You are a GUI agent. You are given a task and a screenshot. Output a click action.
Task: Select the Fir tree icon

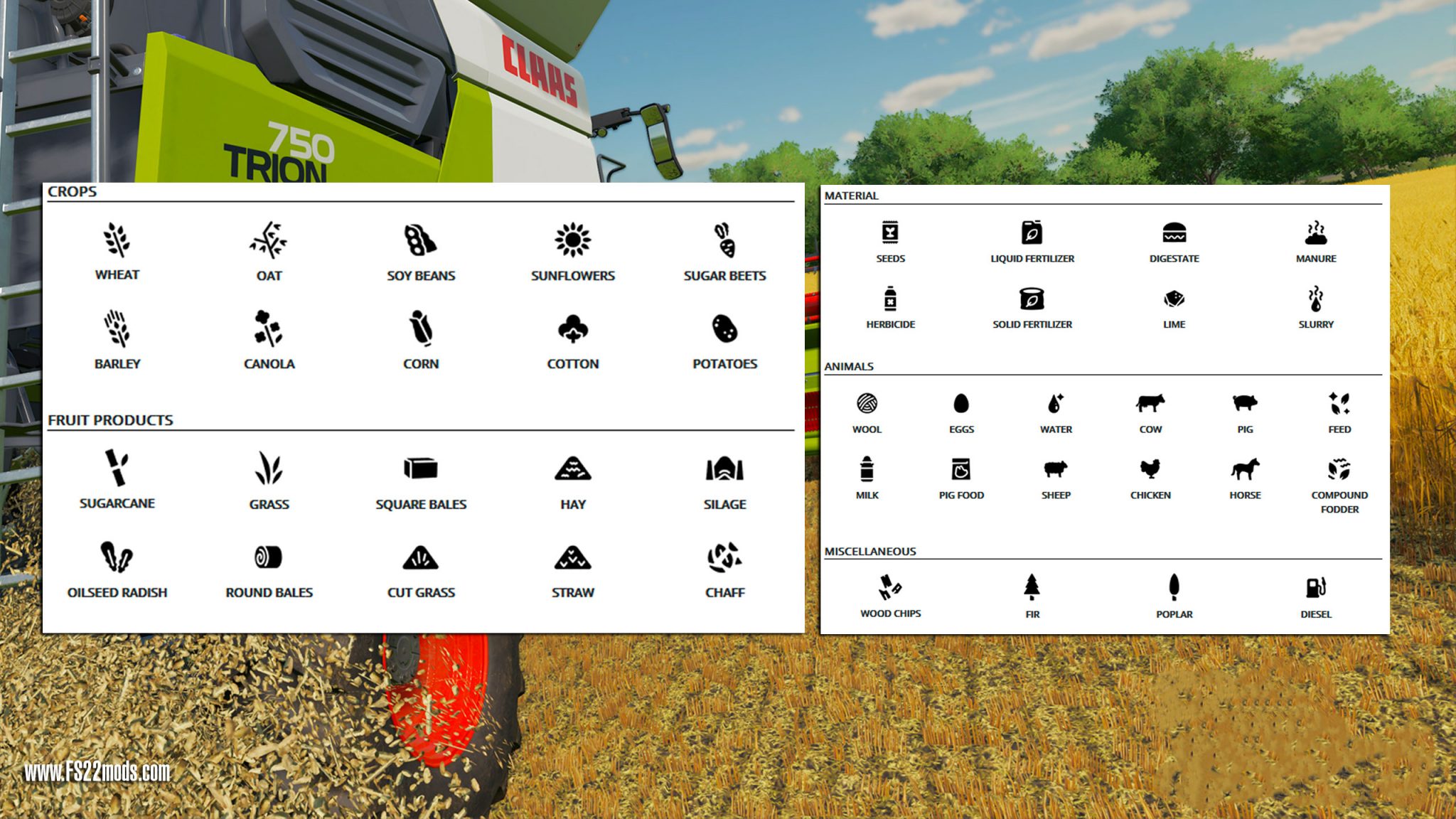click(x=1032, y=589)
